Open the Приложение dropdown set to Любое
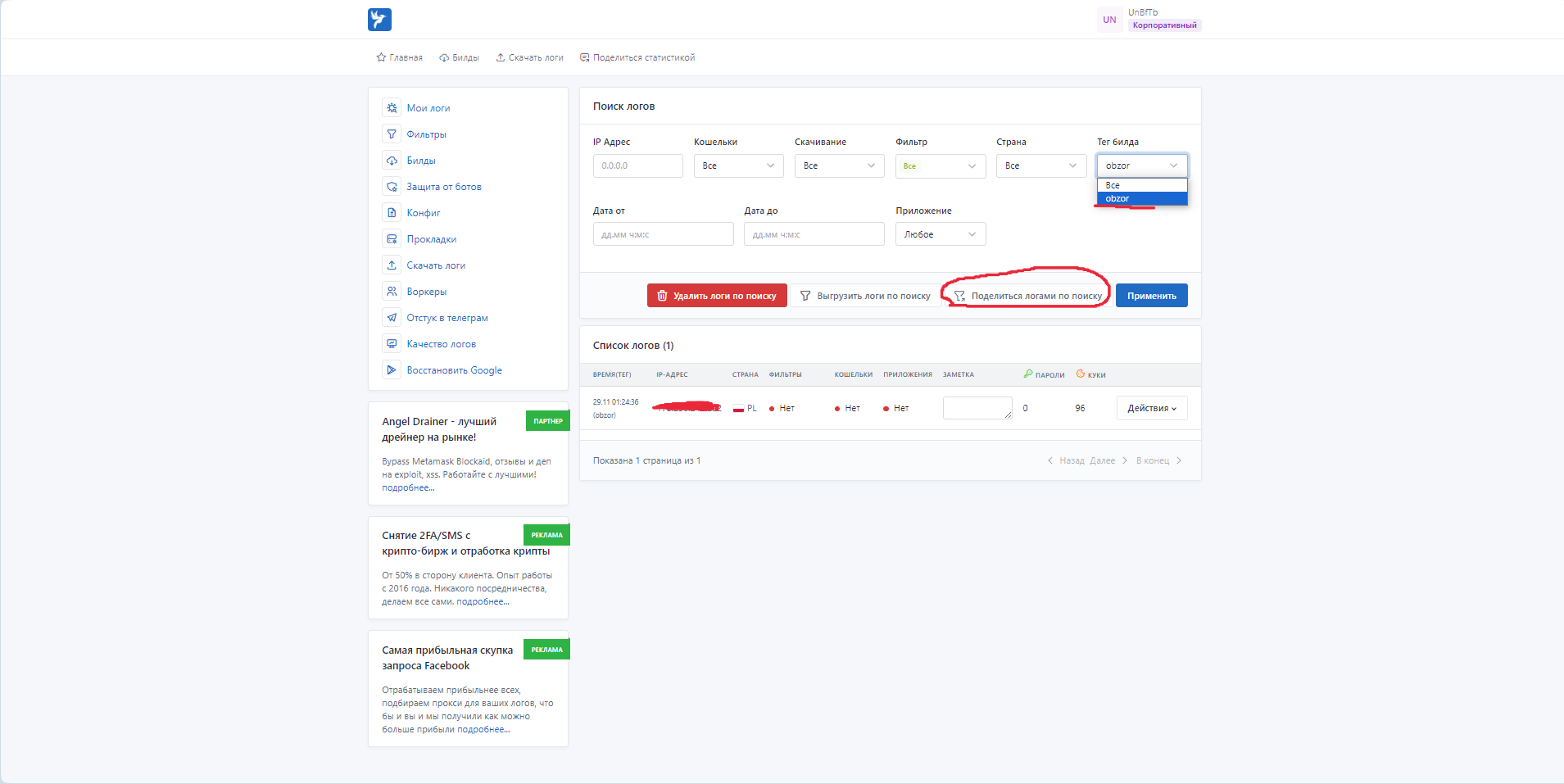The height and width of the screenshot is (784, 1564). pos(941,234)
